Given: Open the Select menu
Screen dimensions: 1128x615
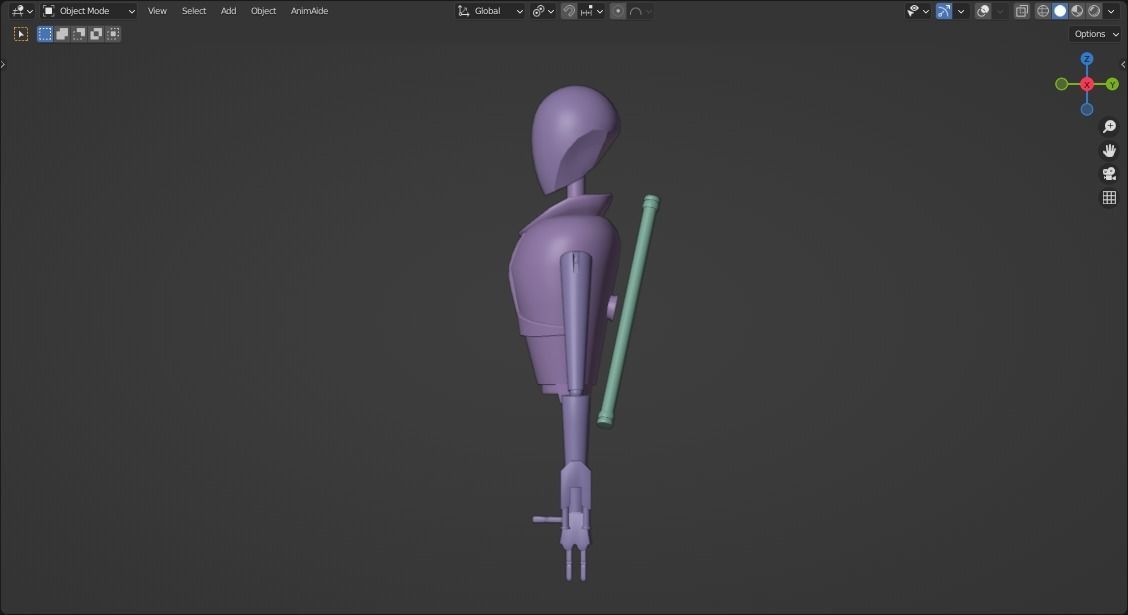Looking at the screenshot, I should click(194, 11).
